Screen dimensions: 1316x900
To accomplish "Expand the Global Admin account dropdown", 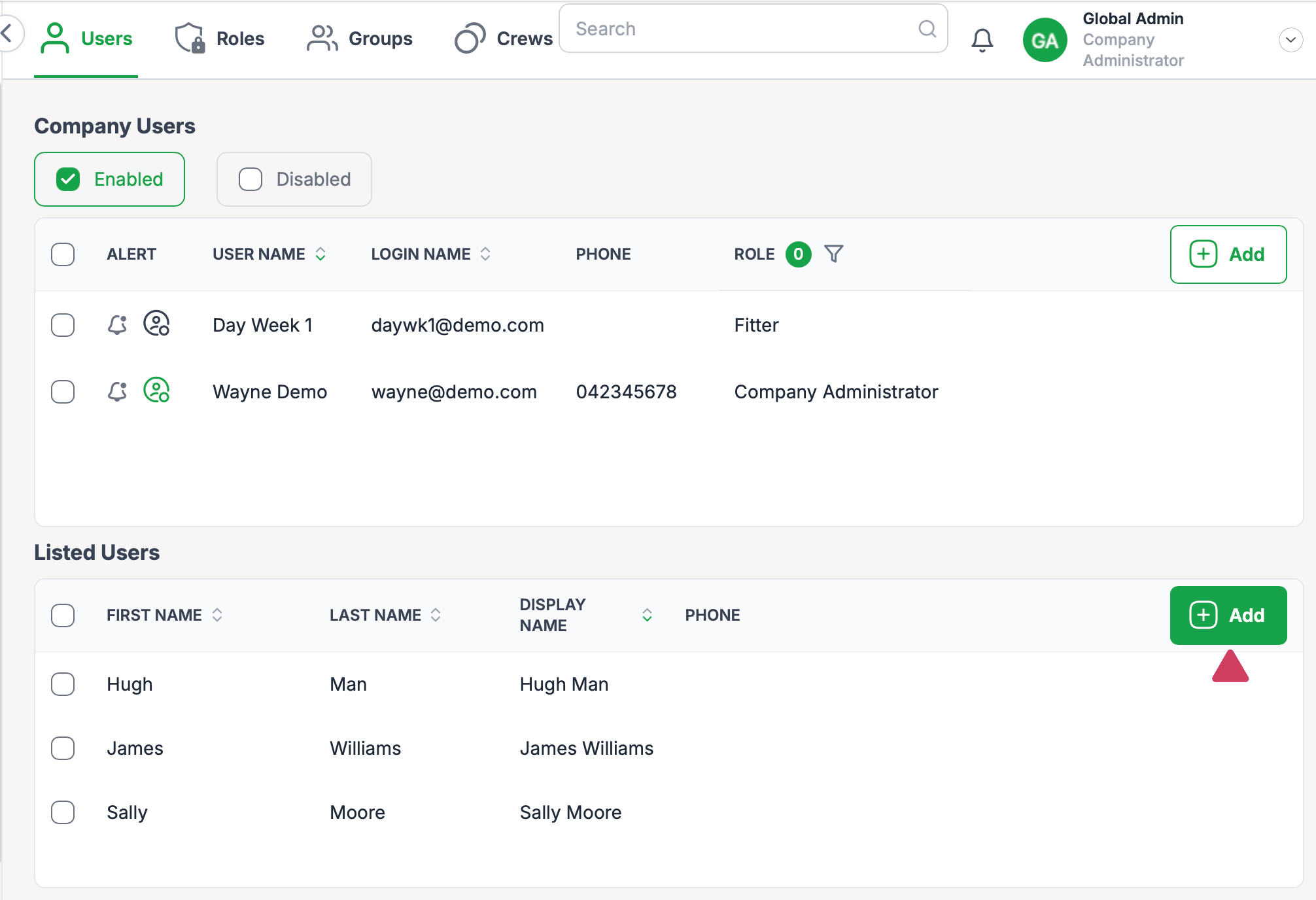I will point(1290,40).
